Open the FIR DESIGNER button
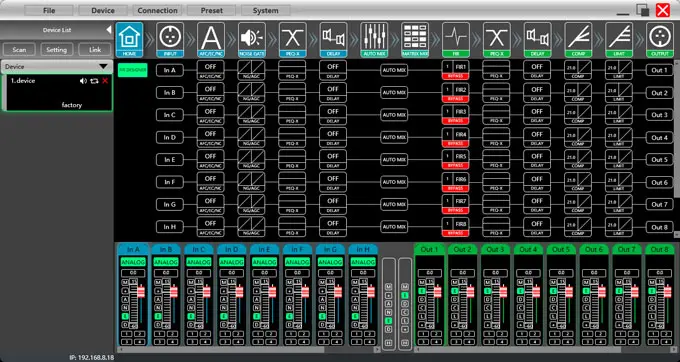The image size is (680, 362). pos(133,70)
